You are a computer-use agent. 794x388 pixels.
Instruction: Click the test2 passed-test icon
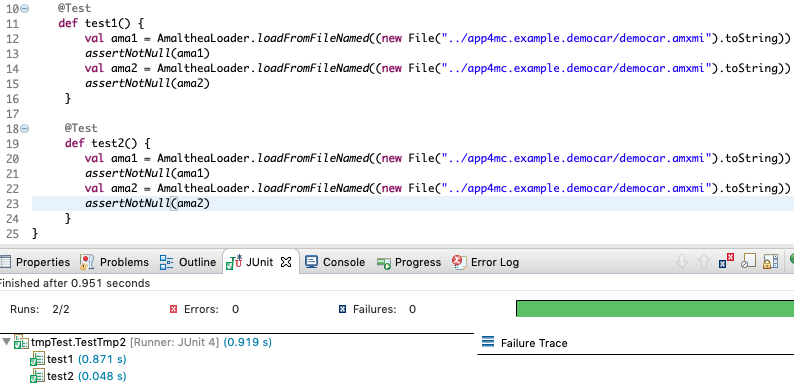click(37, 376)
